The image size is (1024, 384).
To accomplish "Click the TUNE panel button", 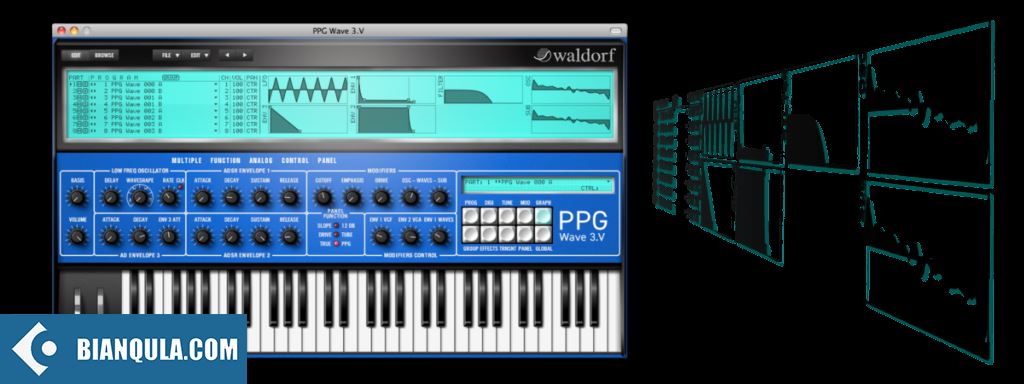I will (507, 216).
